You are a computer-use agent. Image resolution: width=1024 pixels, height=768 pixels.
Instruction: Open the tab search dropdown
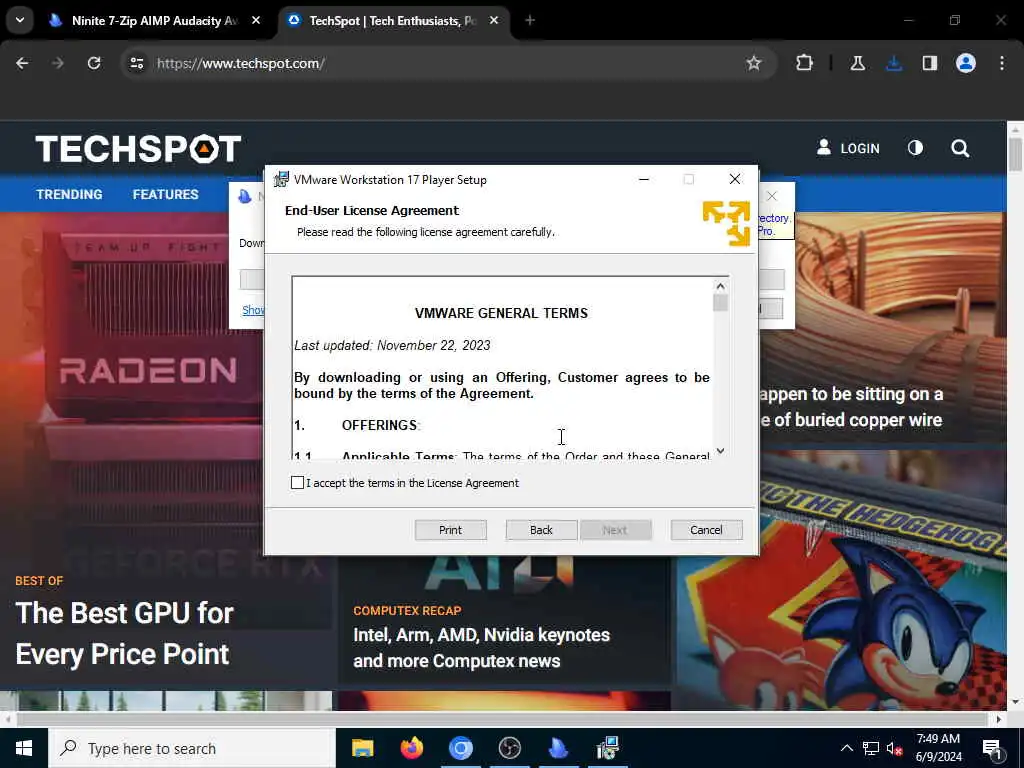point(20,20)
